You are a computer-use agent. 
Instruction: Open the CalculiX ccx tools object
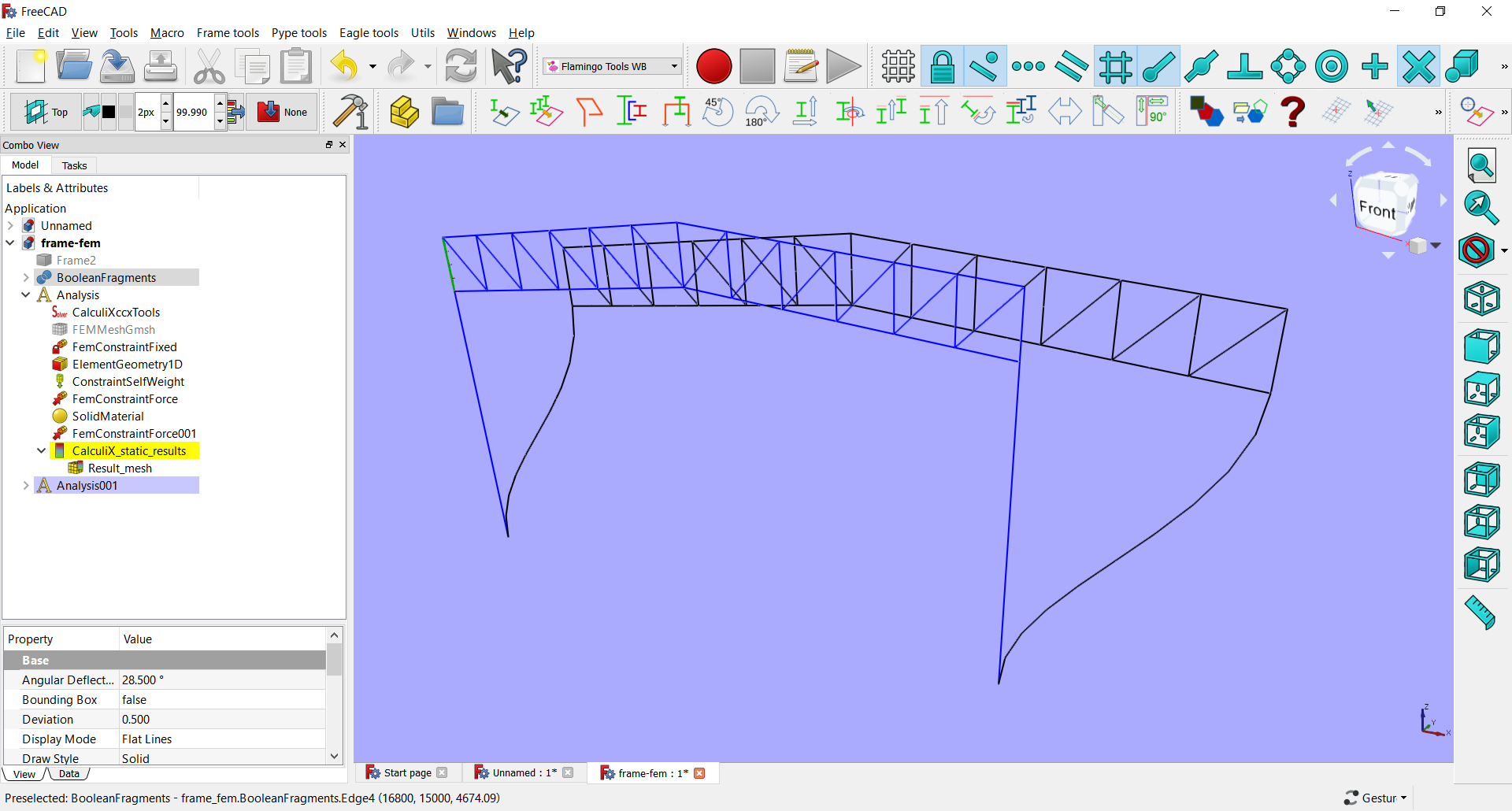point(116,312)
